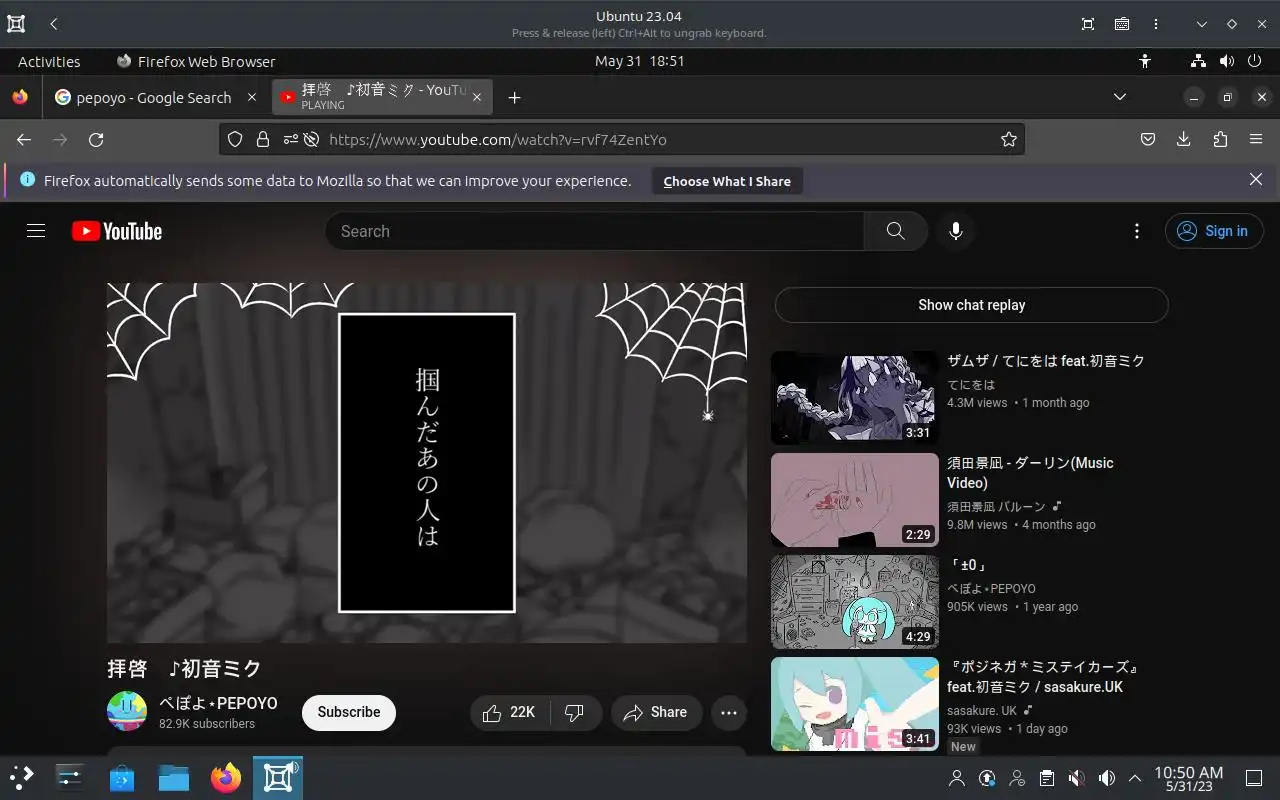
Task: Open Firefox downloads panel
Action: click(1184, 140)
